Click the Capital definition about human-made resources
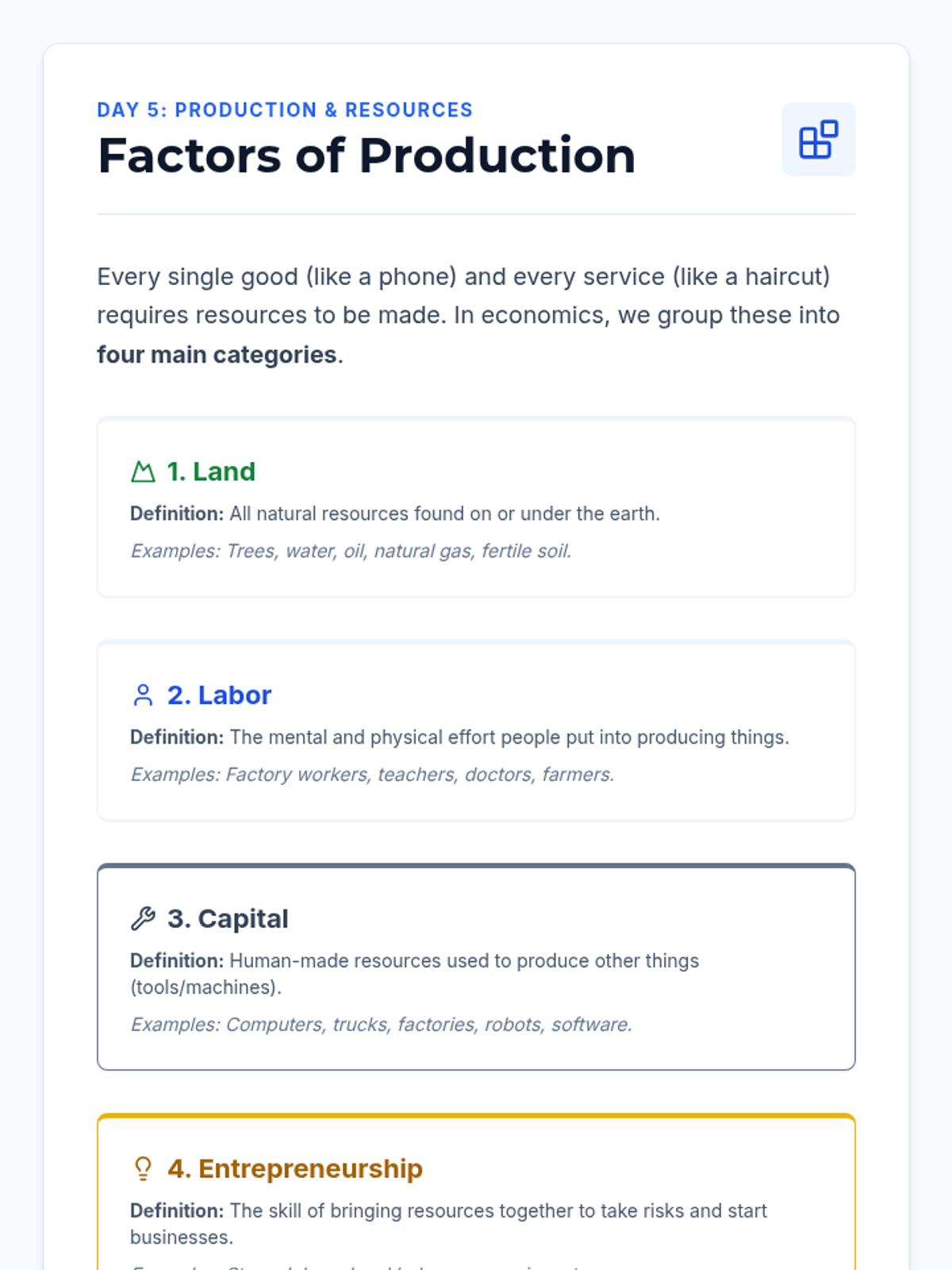This screenshot has height=1270, width=952. pos(414,973)
